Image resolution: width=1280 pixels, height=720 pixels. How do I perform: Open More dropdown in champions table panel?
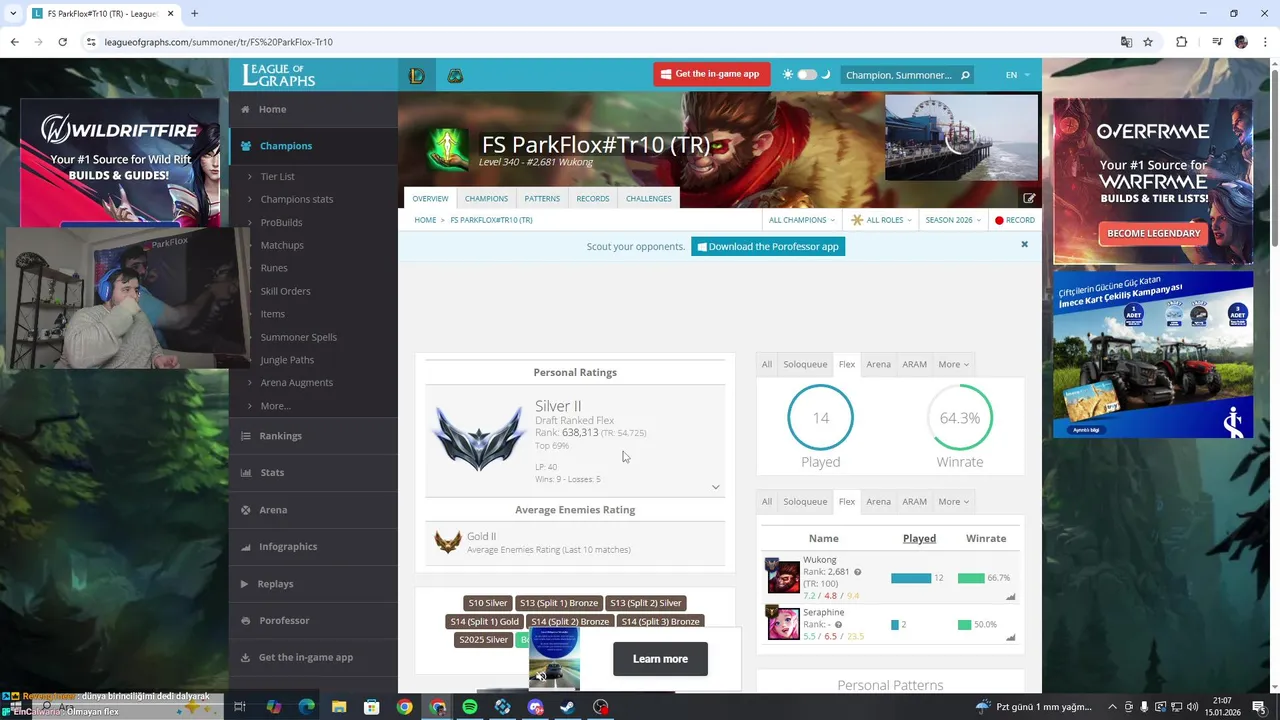[953, 501]
